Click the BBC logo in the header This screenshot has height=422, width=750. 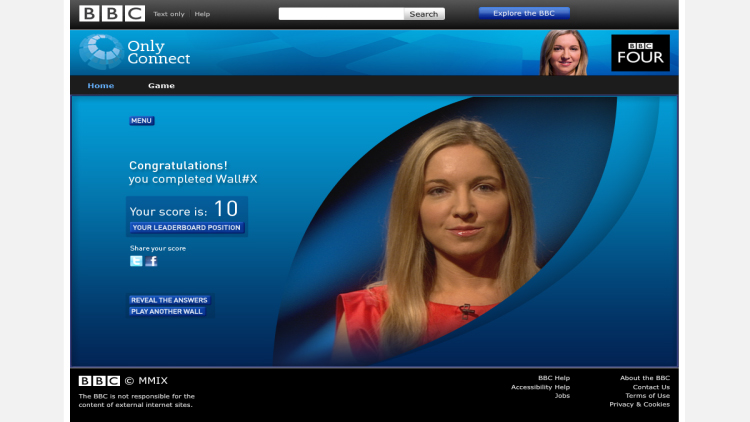[x=112, y=13]
